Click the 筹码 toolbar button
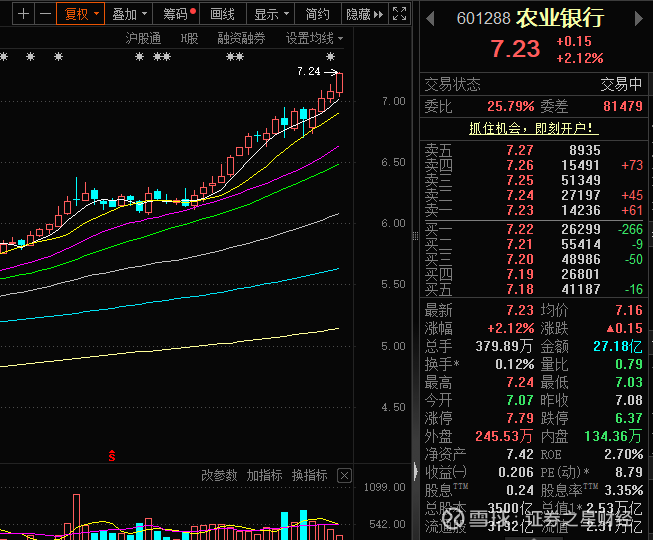This screenshot has height=540, width=653. tap(177, 14)
